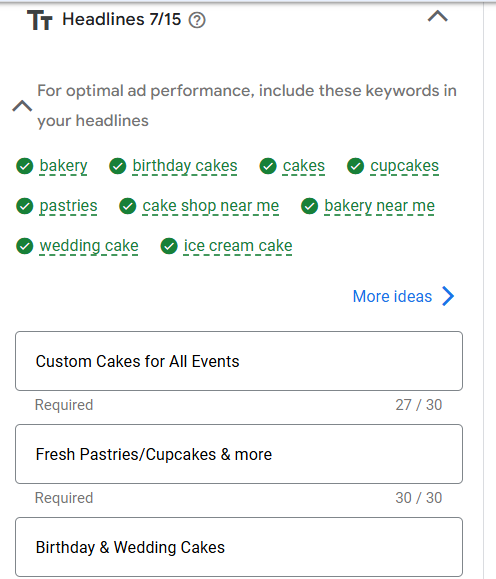Select the birthday cakes keyword text
This screenshot has width=496, height=579.
185,166
